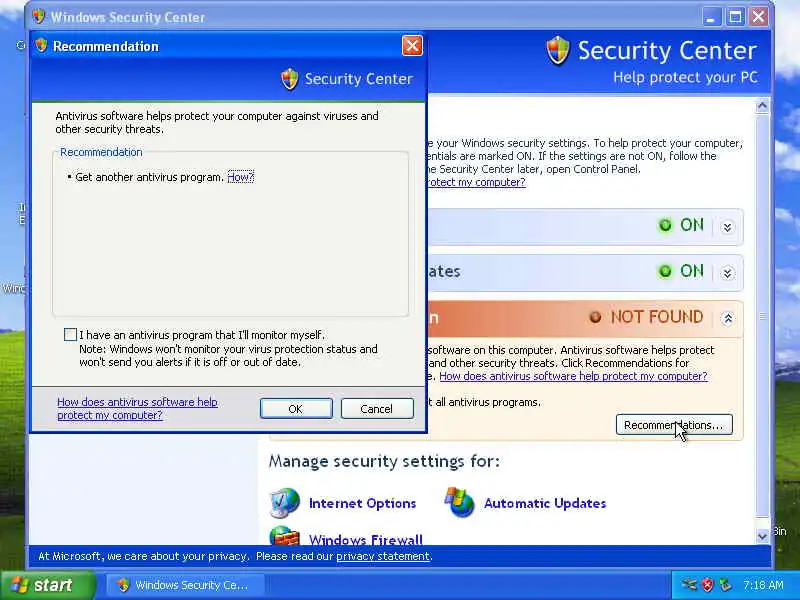Click the Windows Security Center taskbar button
Image resolution: width=800 pixels, height=600 pixels.
coord(185,585)
